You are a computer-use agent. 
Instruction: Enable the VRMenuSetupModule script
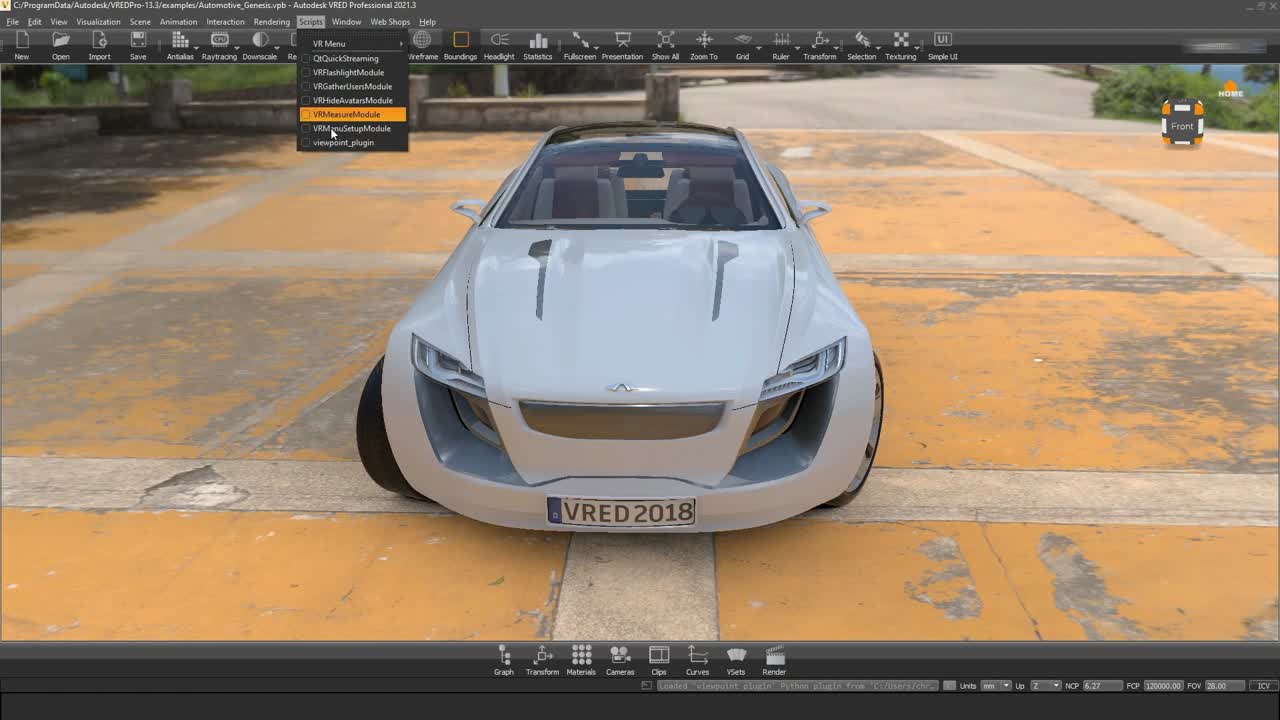pos(352,128)
